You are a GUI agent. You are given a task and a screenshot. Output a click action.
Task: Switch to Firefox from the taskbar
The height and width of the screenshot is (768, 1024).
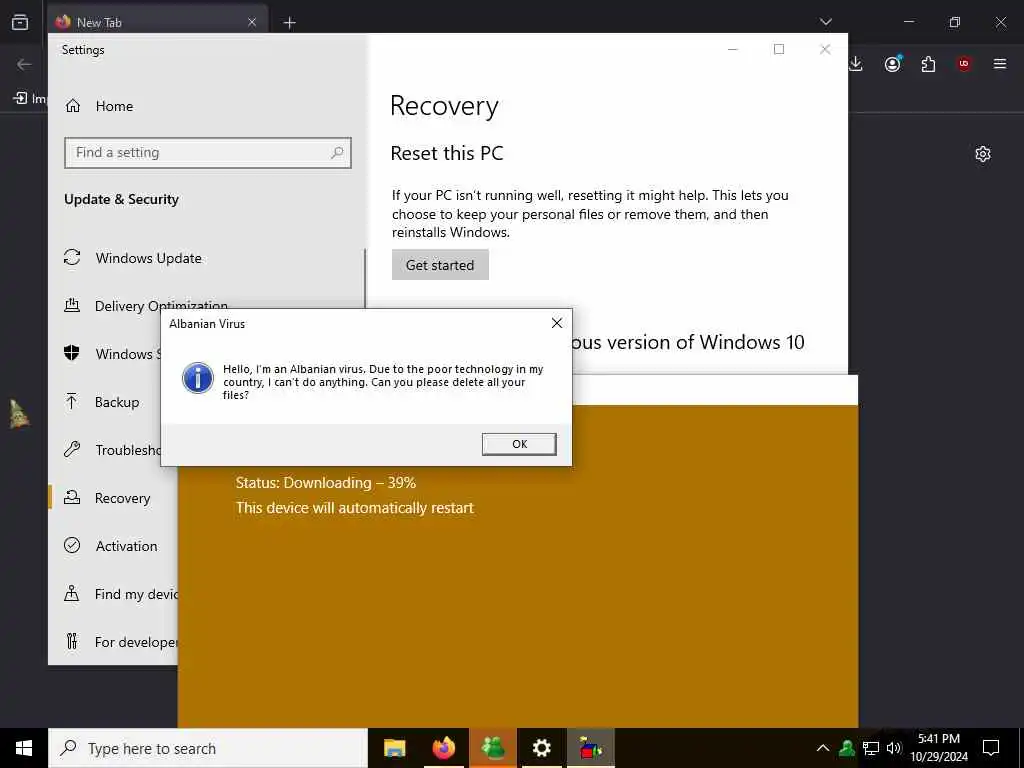pyautogui.click(x=444, y=748)
